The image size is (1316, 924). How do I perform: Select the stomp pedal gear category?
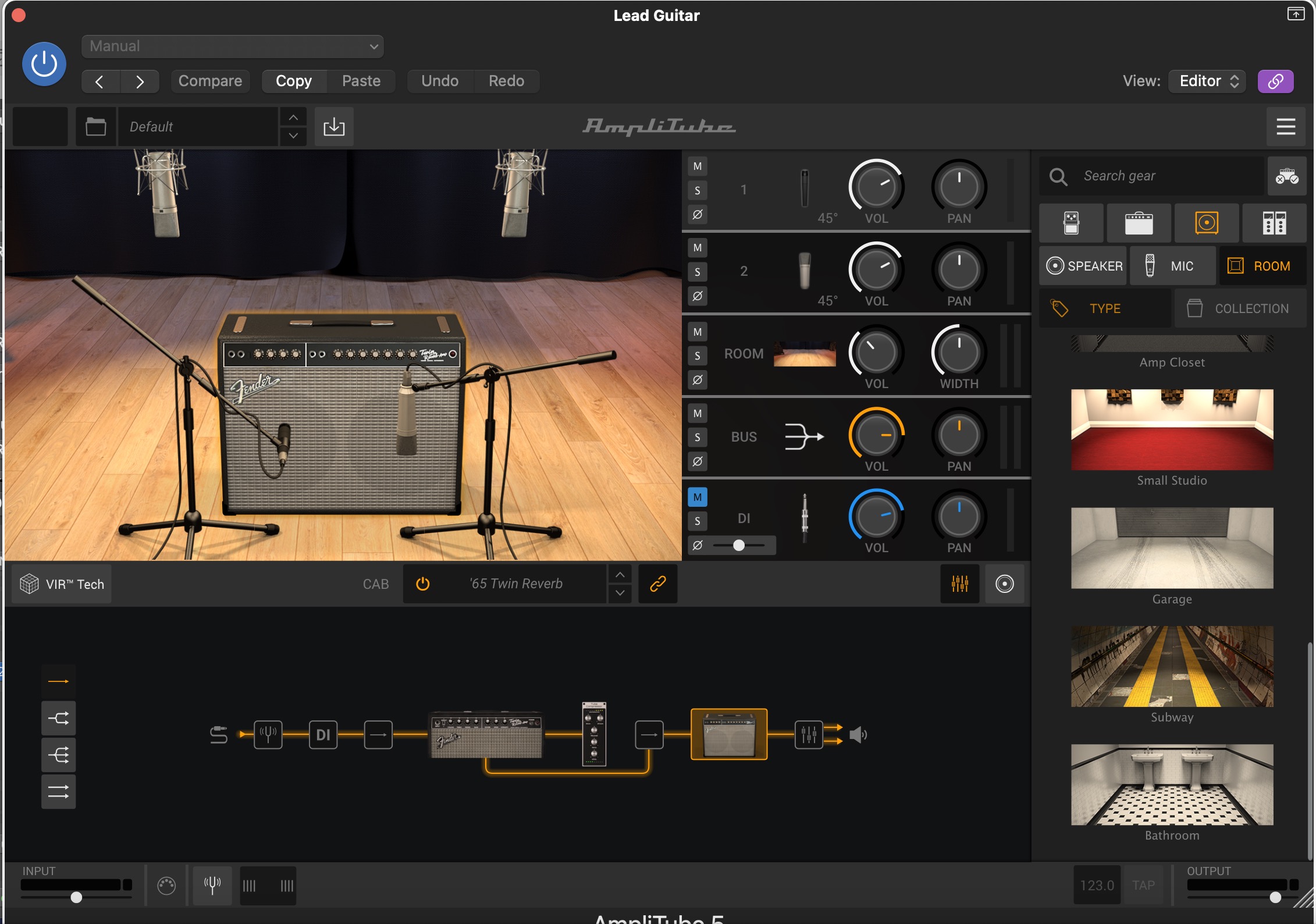tap(1071, 223)
